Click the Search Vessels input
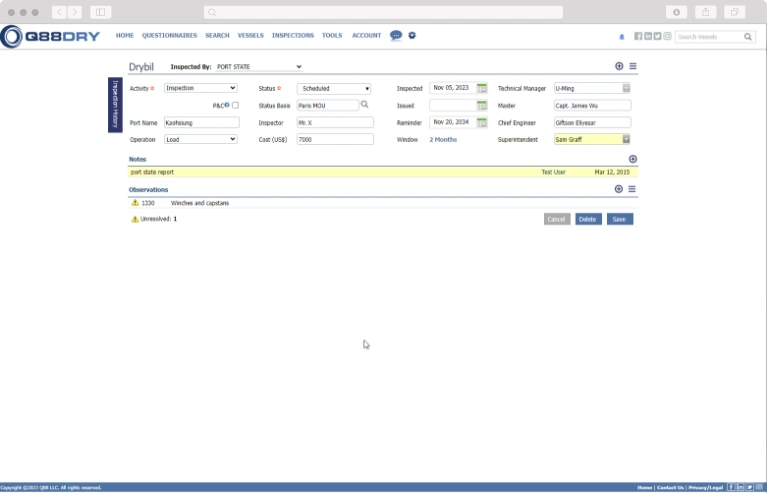Screen dimensions: 767x493 point(709,37)
